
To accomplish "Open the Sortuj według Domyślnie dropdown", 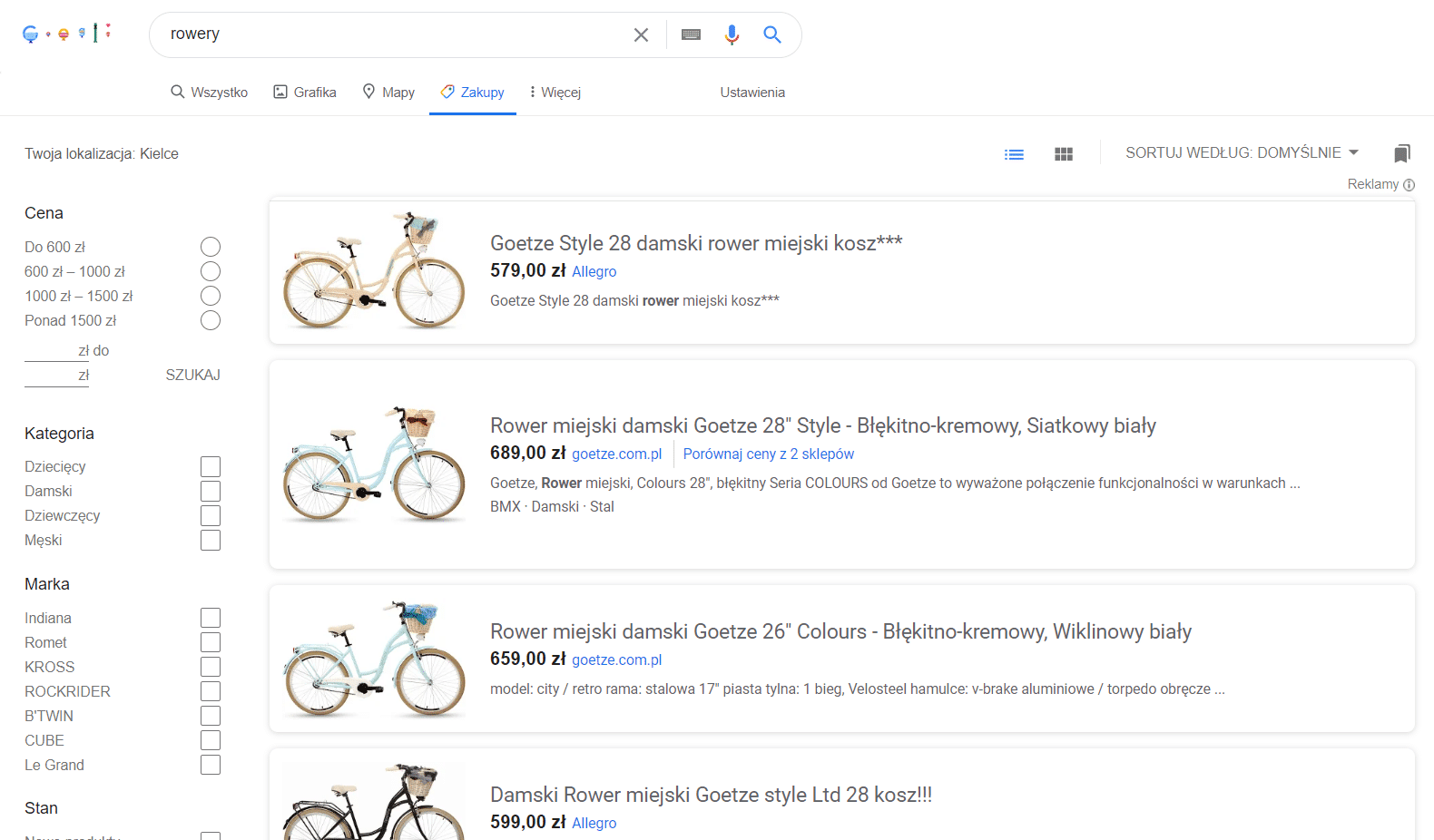I will pos(1242,152).
